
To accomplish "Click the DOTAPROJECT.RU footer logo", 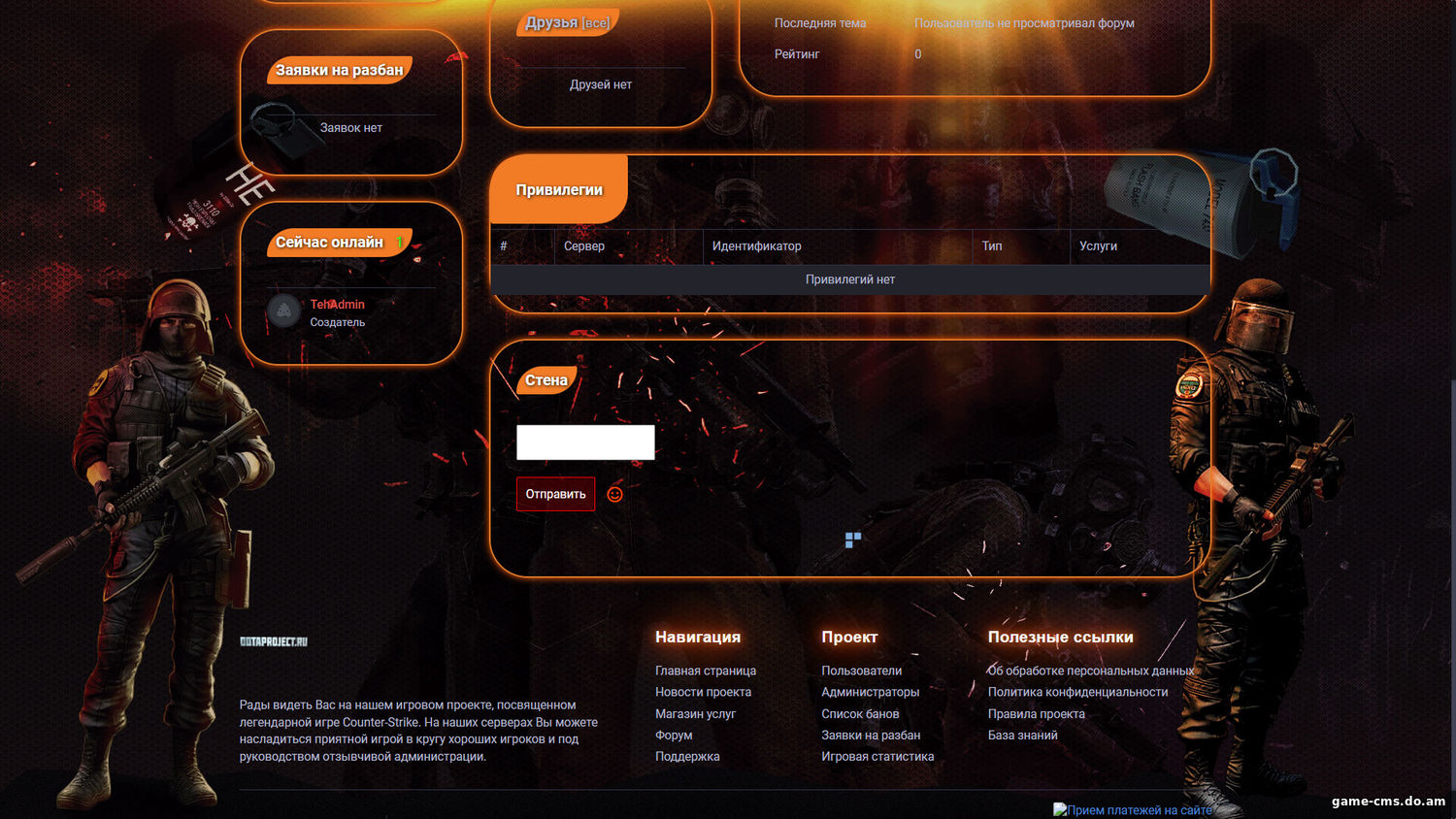I will point(274,641).
